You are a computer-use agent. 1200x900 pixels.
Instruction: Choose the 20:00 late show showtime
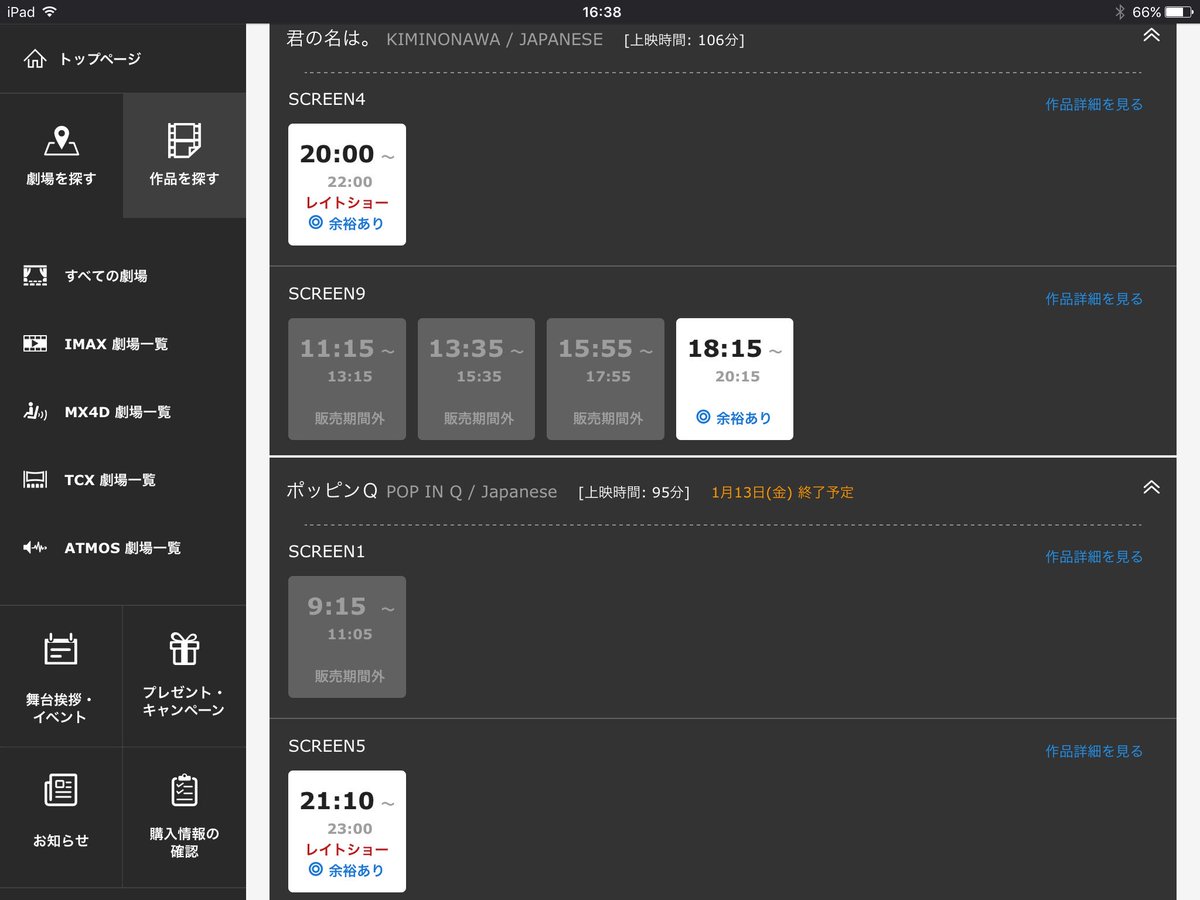[x=347, y=185]
